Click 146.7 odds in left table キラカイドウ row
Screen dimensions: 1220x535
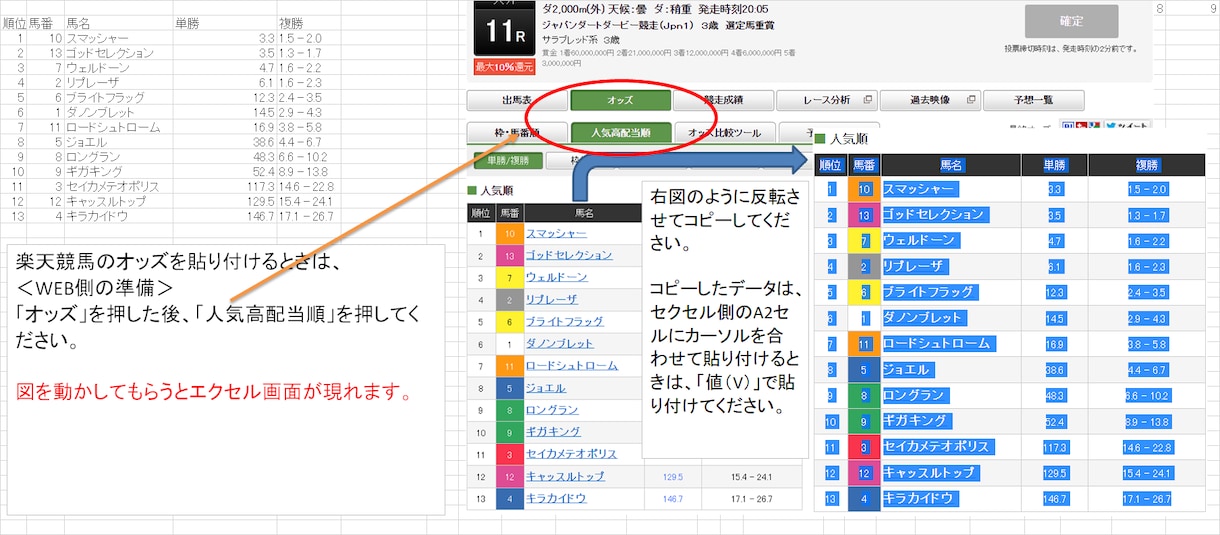pos(673,498)
